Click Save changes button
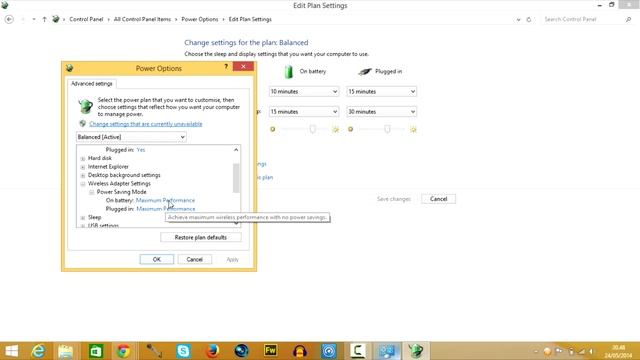The image size is (640, 360). [x=393, y=199]
